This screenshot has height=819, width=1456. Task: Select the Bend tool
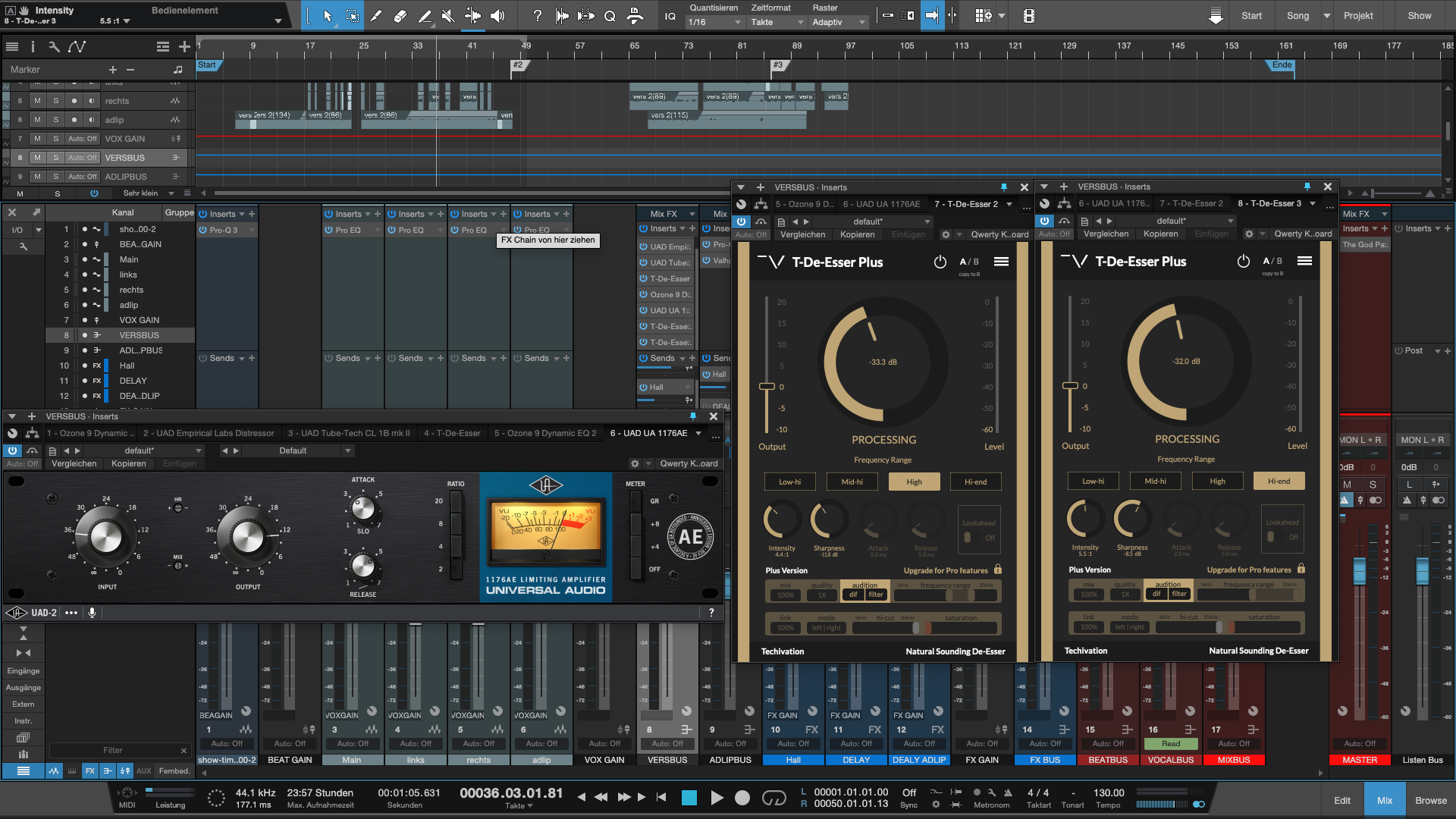point(472,16)
